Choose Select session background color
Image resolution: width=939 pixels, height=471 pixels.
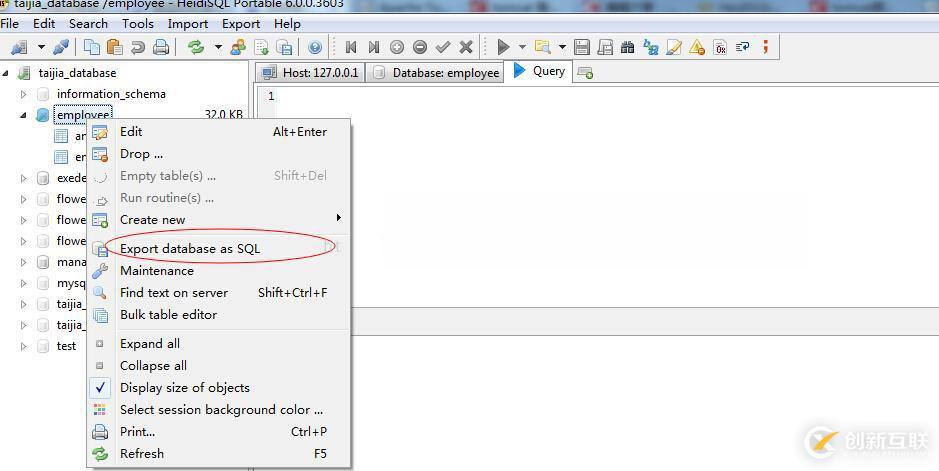tap(219, 410)
